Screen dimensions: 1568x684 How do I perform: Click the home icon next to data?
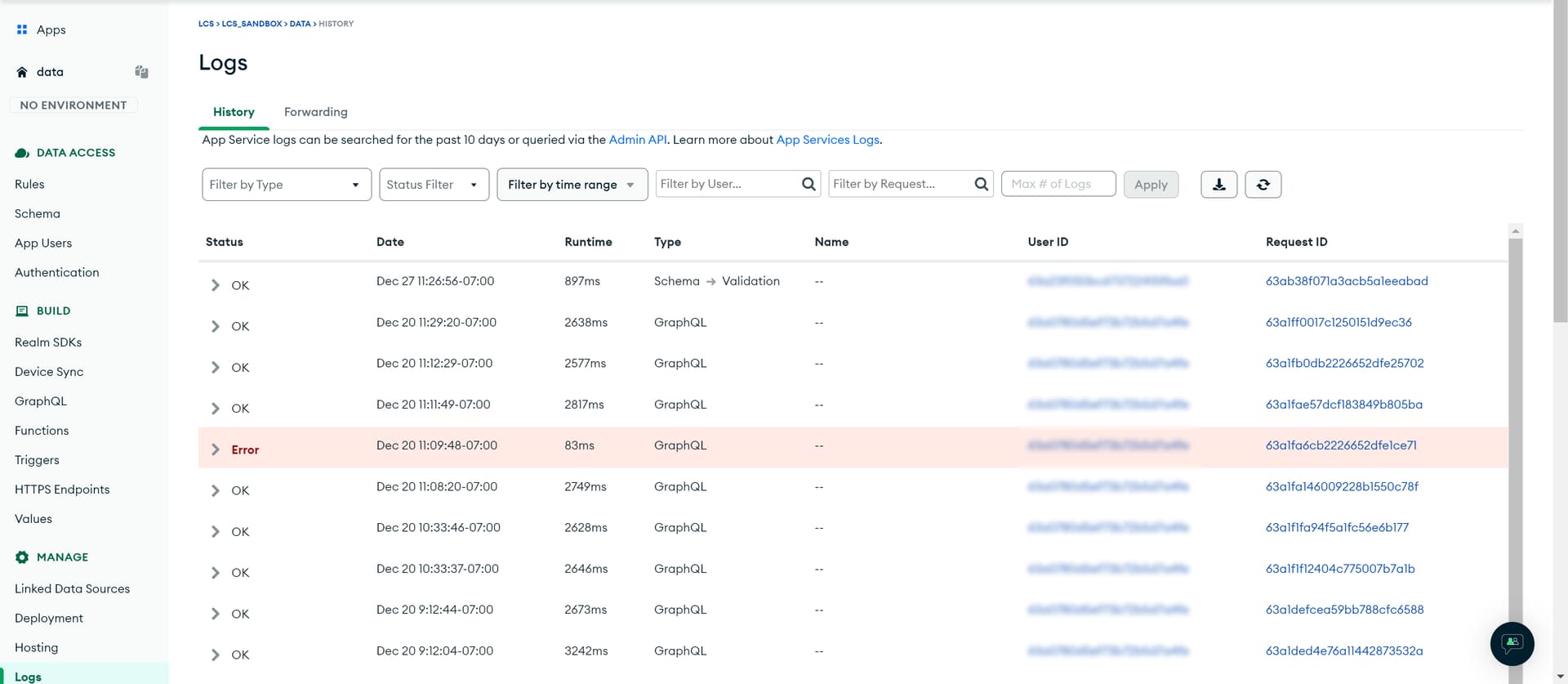(x=22, y=72)
